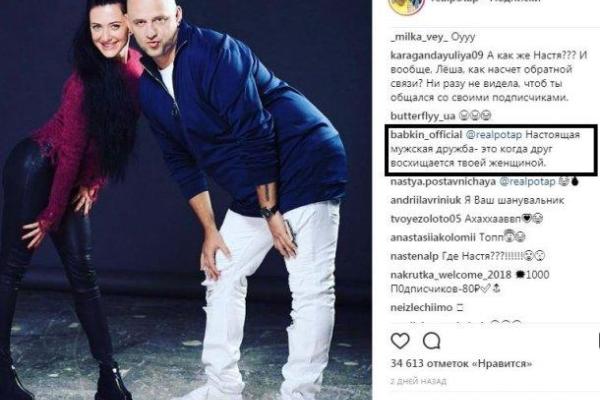The height and width of the screenshot is (400, 600).
Task: Open nakrutka_welcome_2018 commenter profile
Action: click(451, 275)
